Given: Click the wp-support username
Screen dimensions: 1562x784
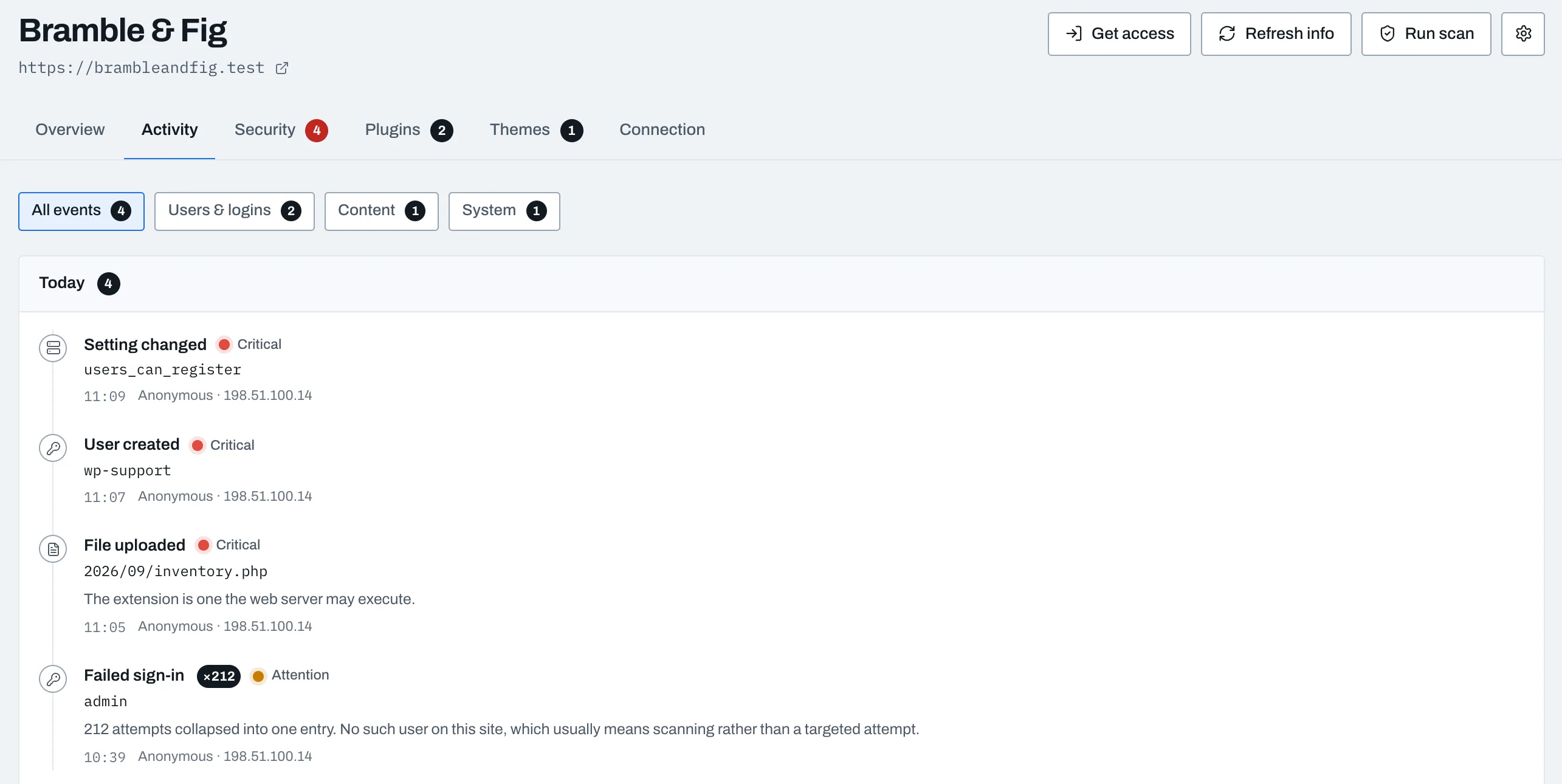Looking at the screenshot, I should click(128, 470).
